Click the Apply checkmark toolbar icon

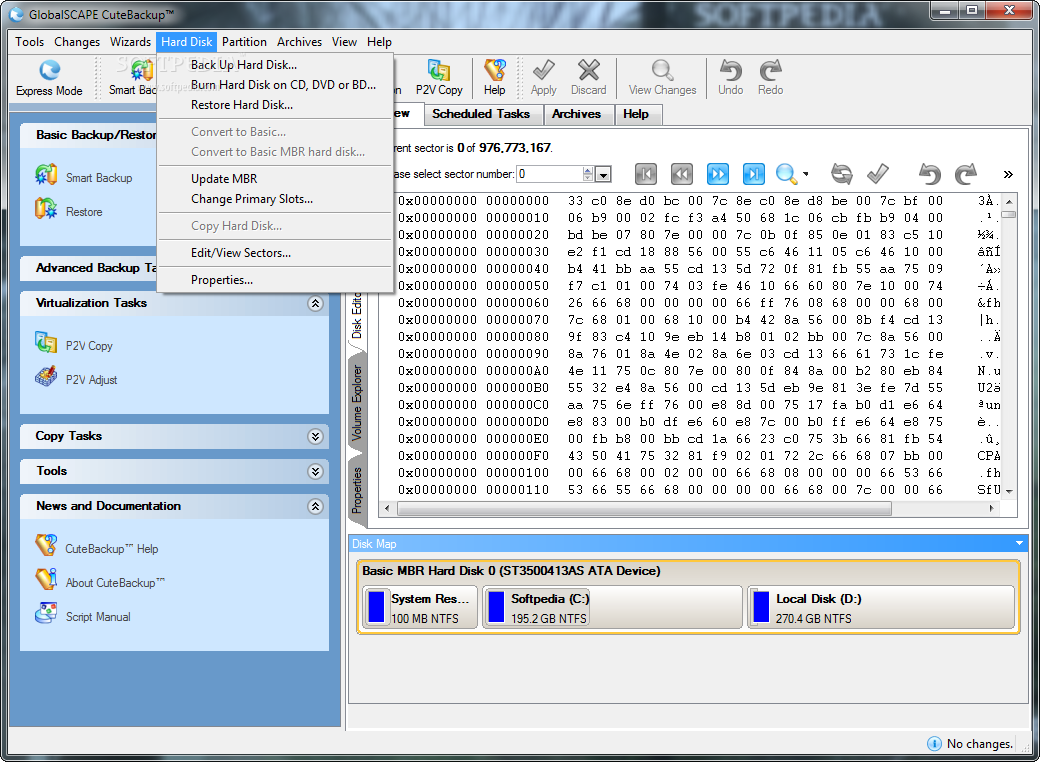tap(543, 78)
